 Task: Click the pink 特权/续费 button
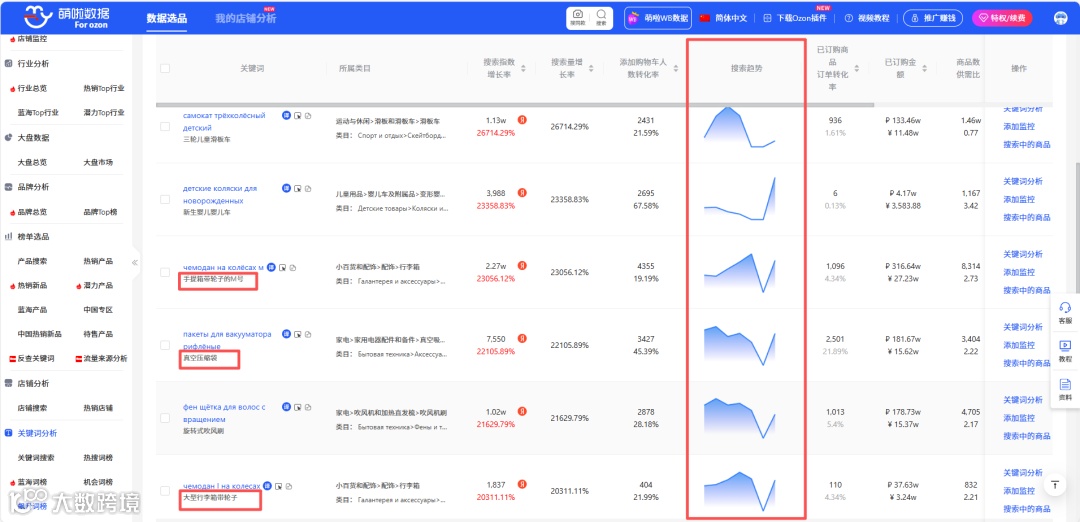[x=1002, y=19]
